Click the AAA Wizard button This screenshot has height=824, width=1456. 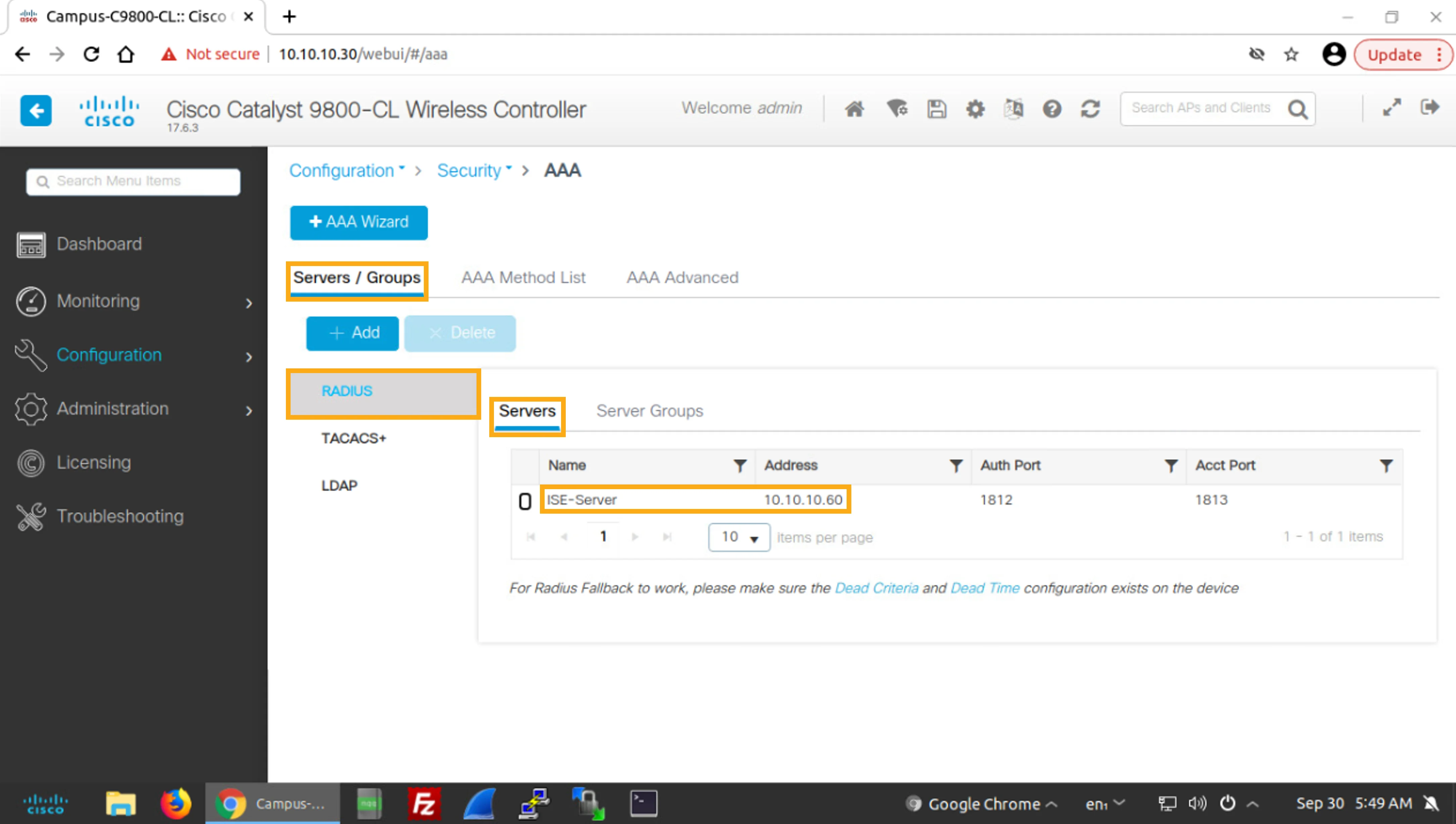click(x=359, y=222)
